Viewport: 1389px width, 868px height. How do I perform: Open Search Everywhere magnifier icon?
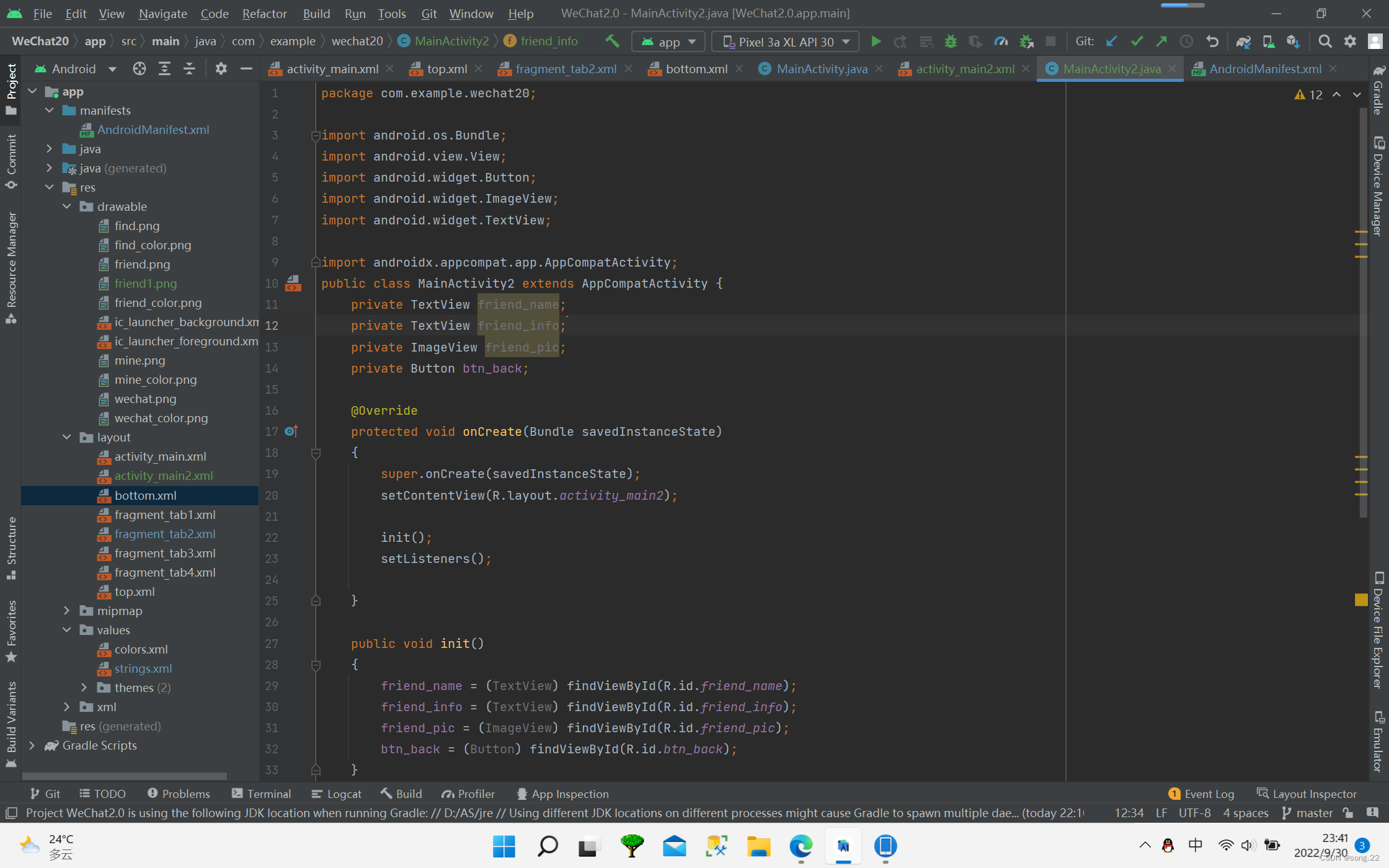tap(1325, 42)
